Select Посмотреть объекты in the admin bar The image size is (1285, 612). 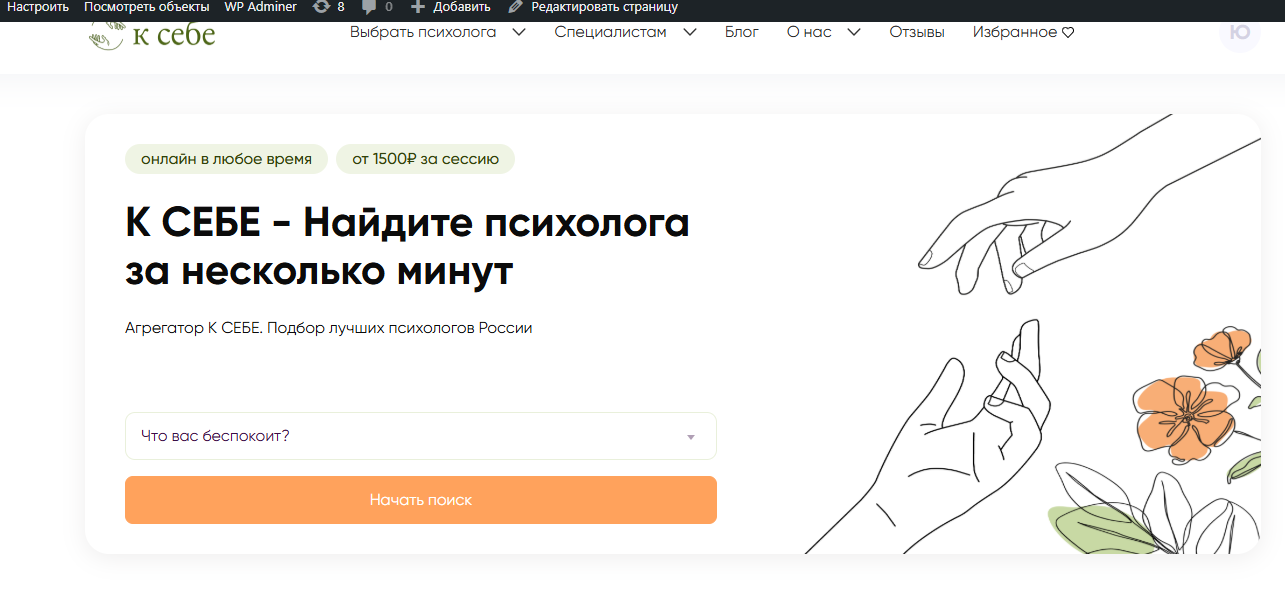[147, 7]
